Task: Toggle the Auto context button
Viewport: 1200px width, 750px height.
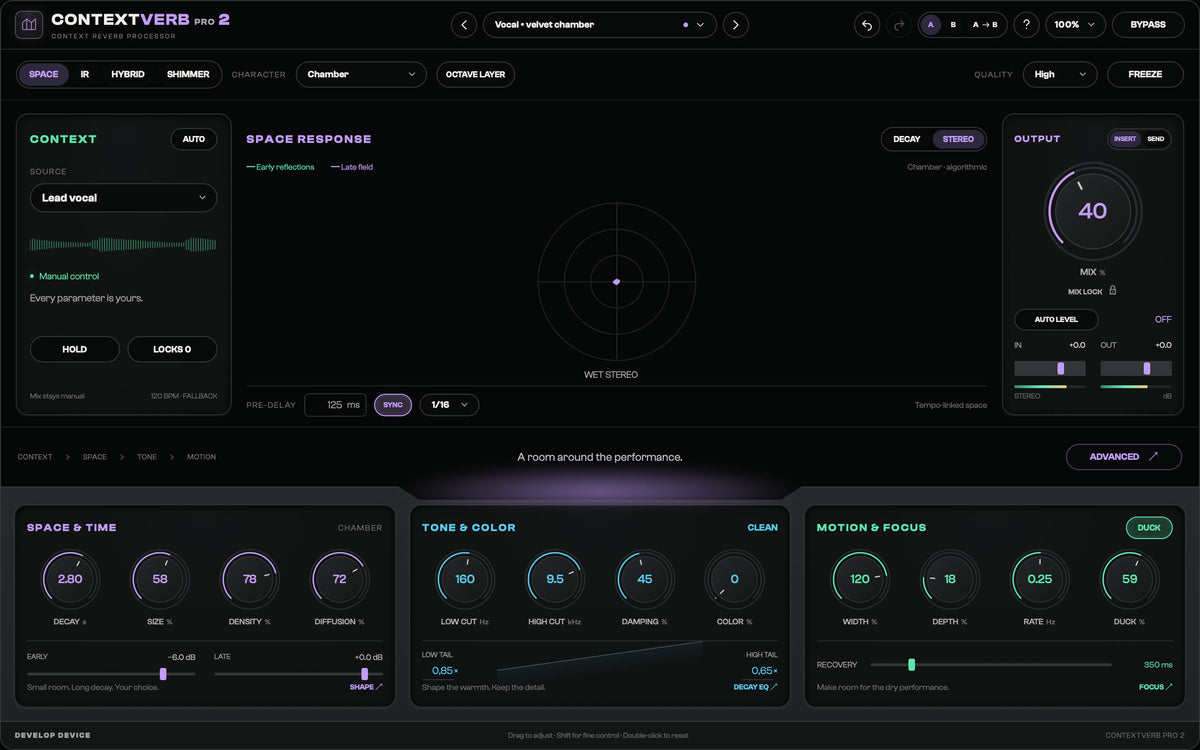Action: tap(194, 139)
